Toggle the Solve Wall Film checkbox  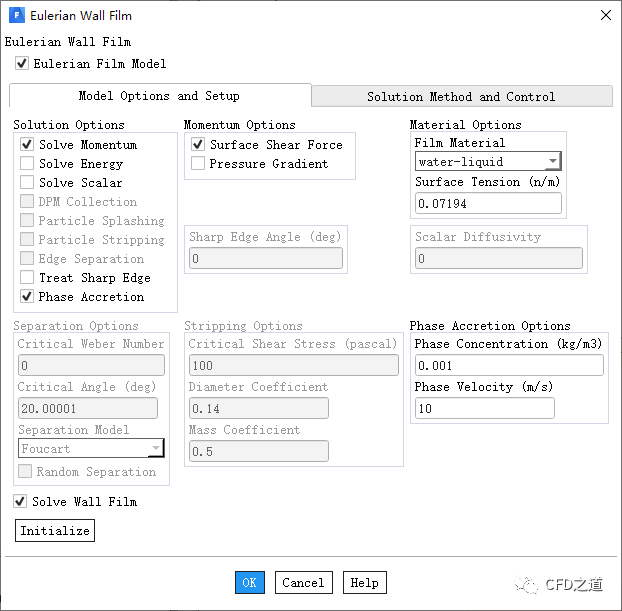tap(20, 501)
